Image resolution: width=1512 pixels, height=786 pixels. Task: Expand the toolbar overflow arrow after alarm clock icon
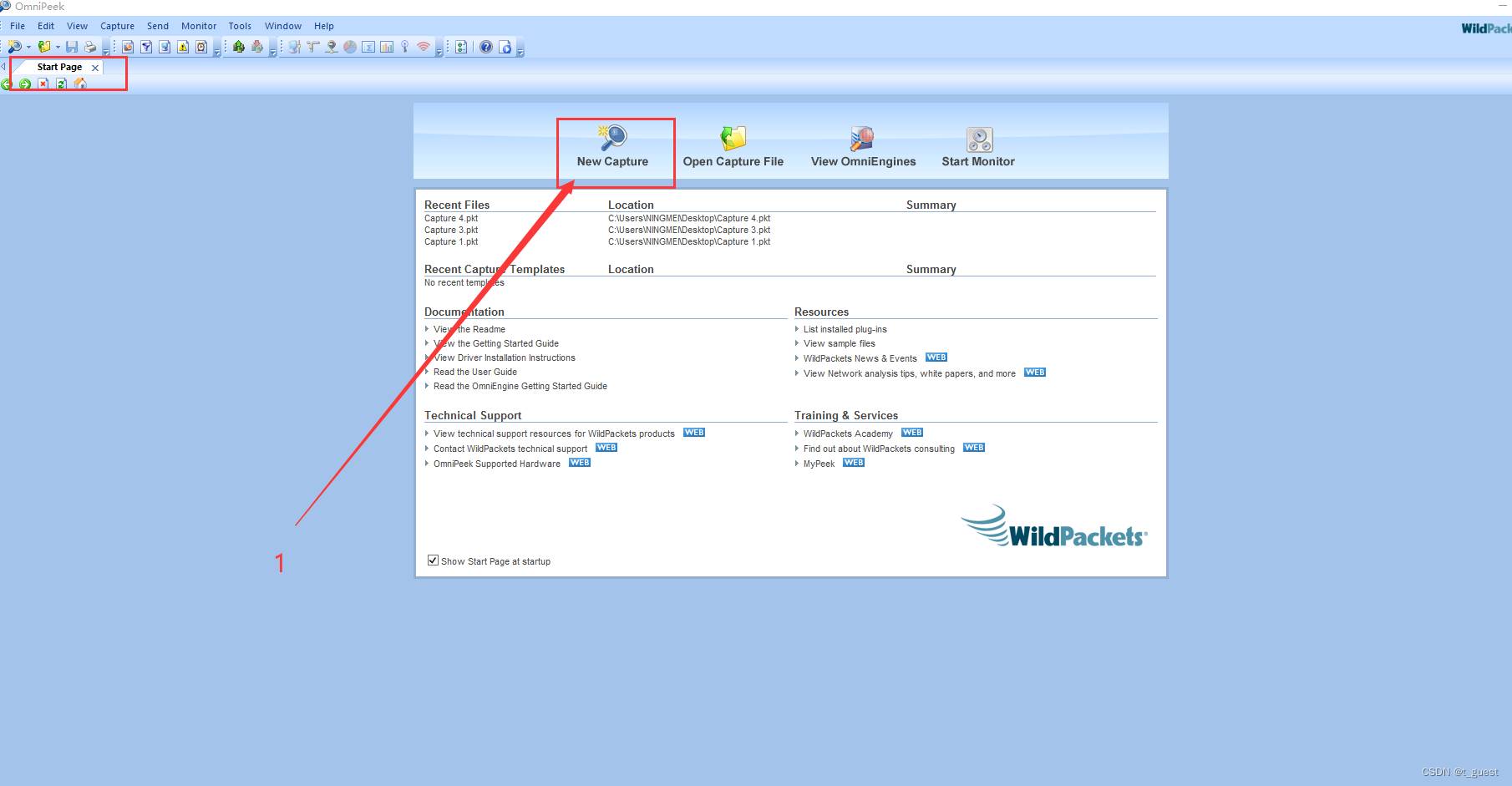(217, 51)
